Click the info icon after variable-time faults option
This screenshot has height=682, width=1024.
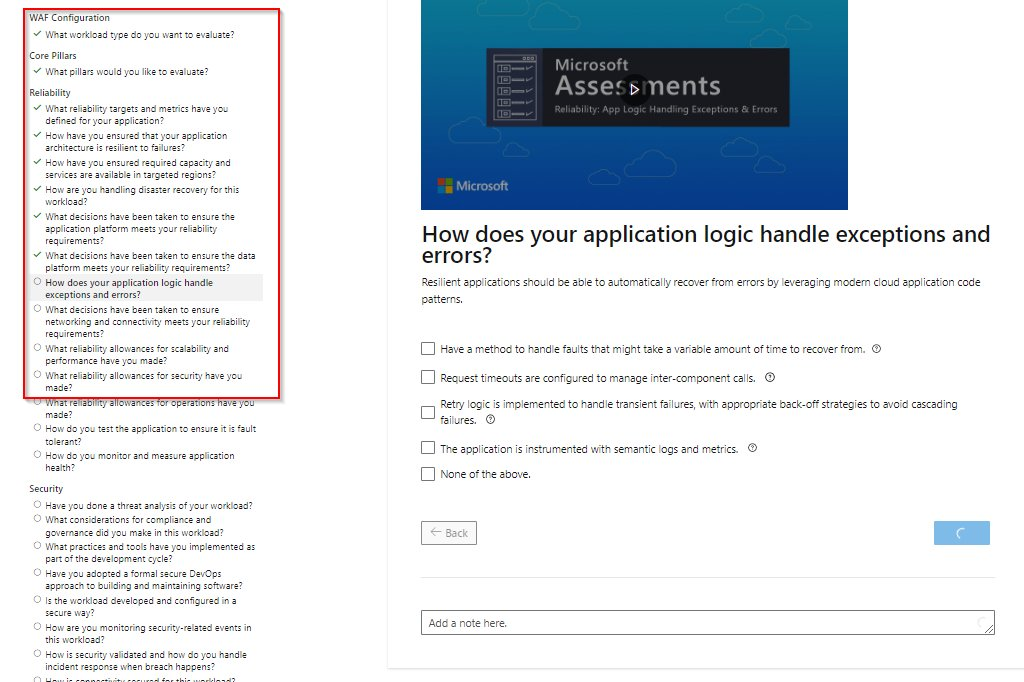pos(876,349)
